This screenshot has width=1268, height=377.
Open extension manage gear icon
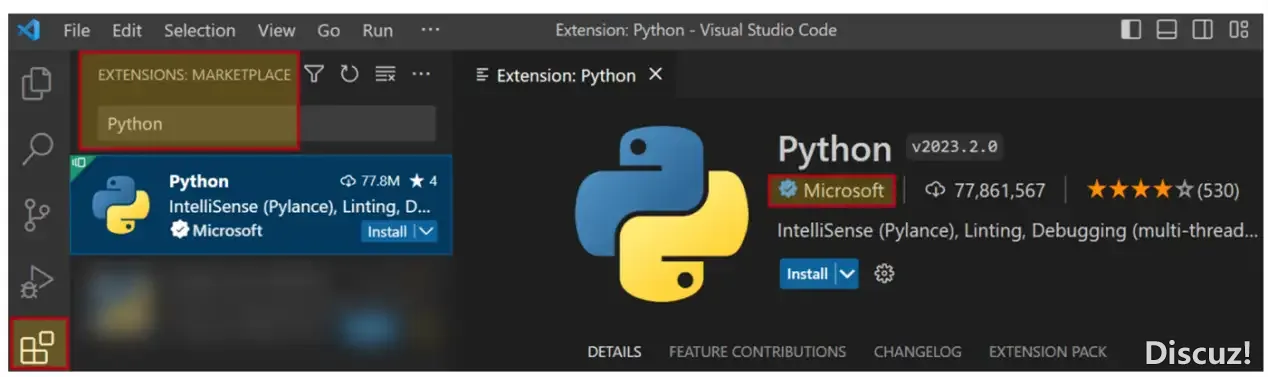(884, 273)
